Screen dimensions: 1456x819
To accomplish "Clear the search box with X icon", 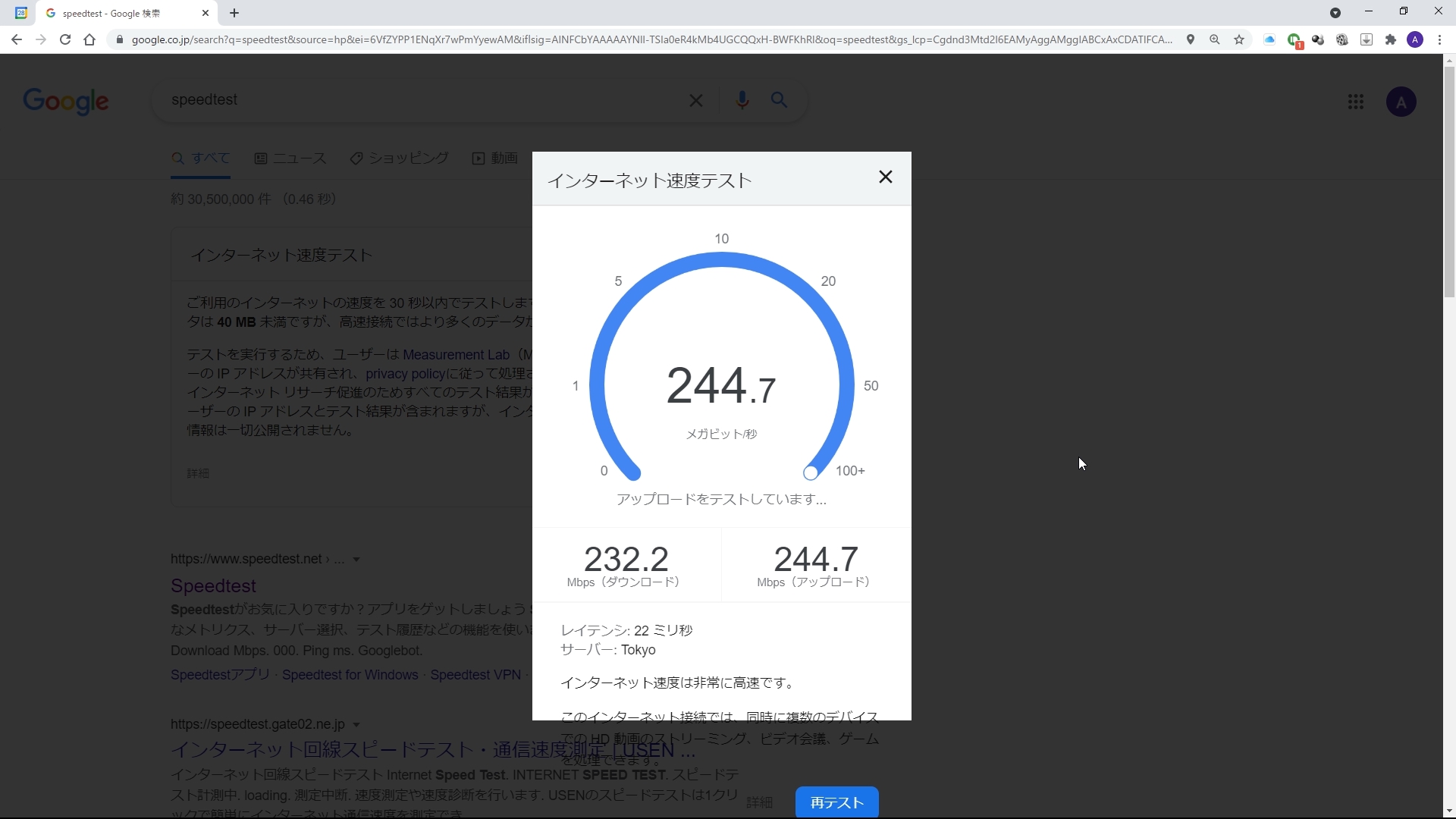I will [695, 100].
